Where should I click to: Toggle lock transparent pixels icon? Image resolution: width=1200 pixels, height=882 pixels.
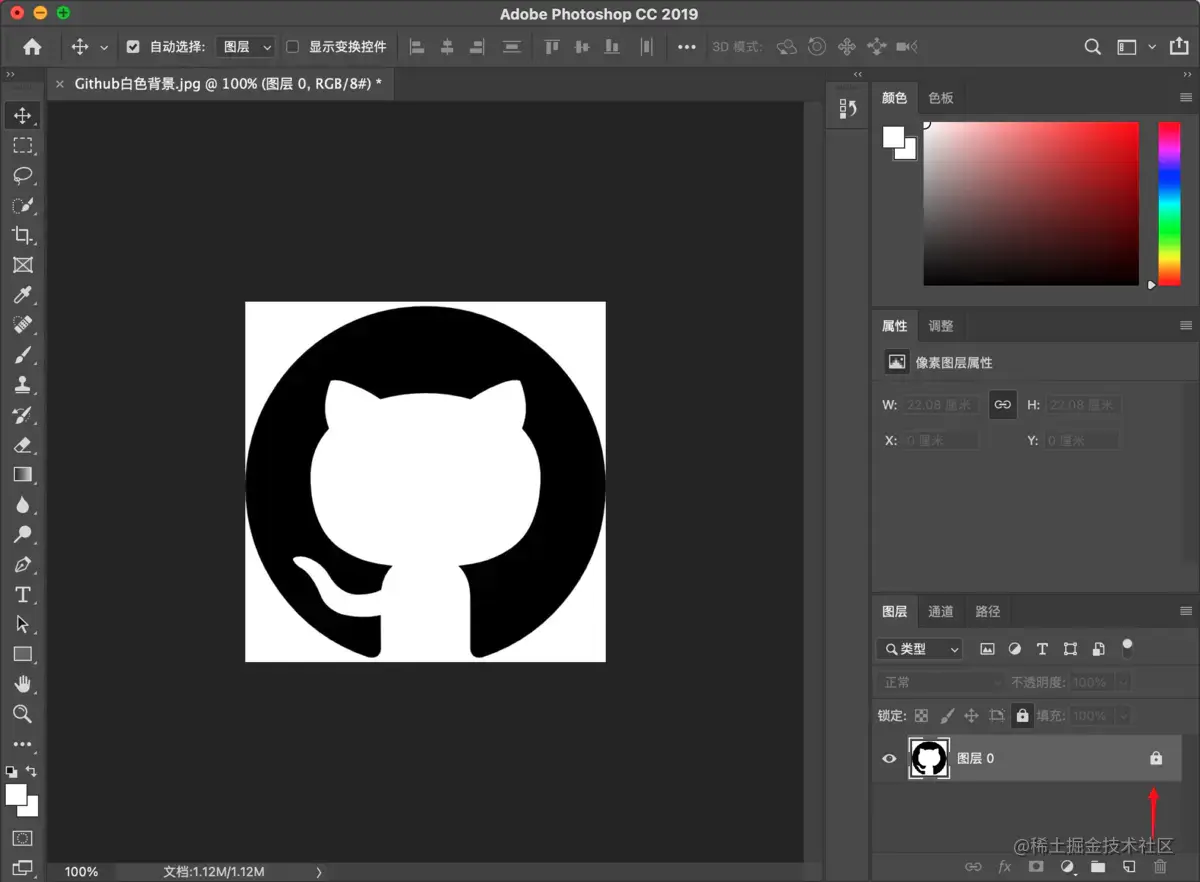921,716
